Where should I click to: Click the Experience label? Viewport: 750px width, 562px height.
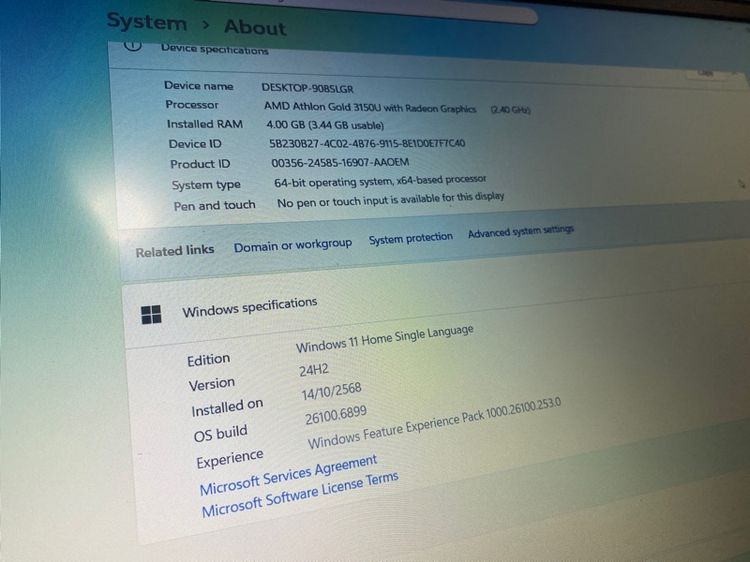click(x=230, y=458)
